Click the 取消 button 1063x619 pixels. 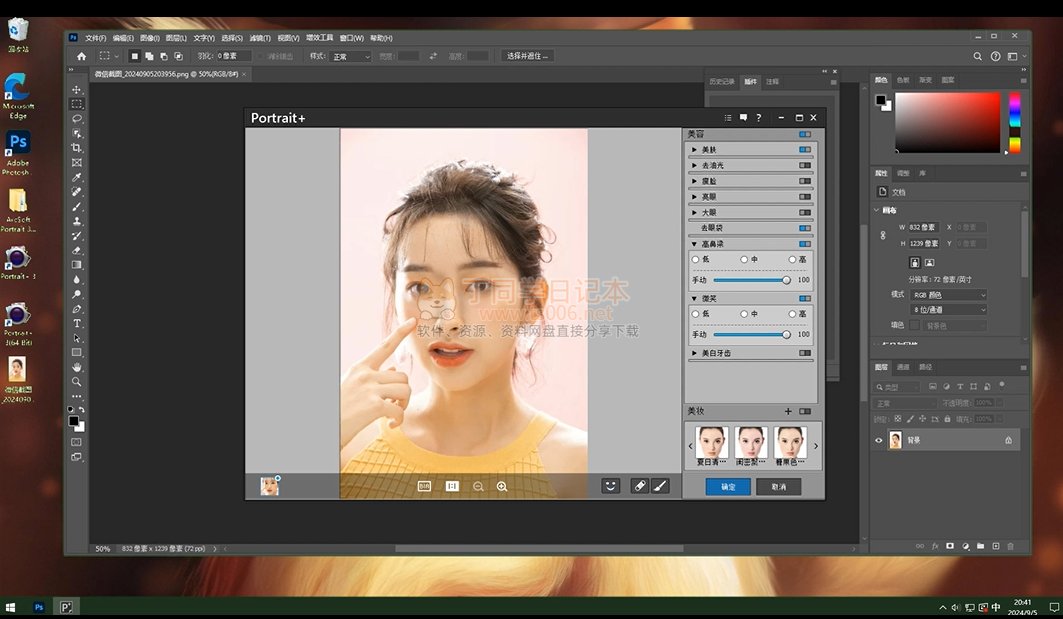[778, 487]
